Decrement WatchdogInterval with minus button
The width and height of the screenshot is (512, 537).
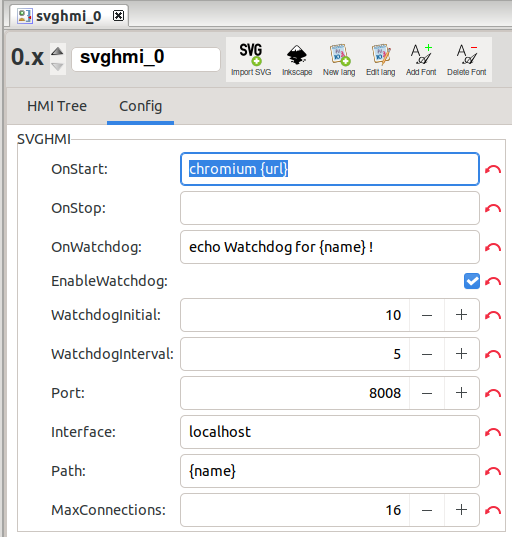click(x=427, y=354)
